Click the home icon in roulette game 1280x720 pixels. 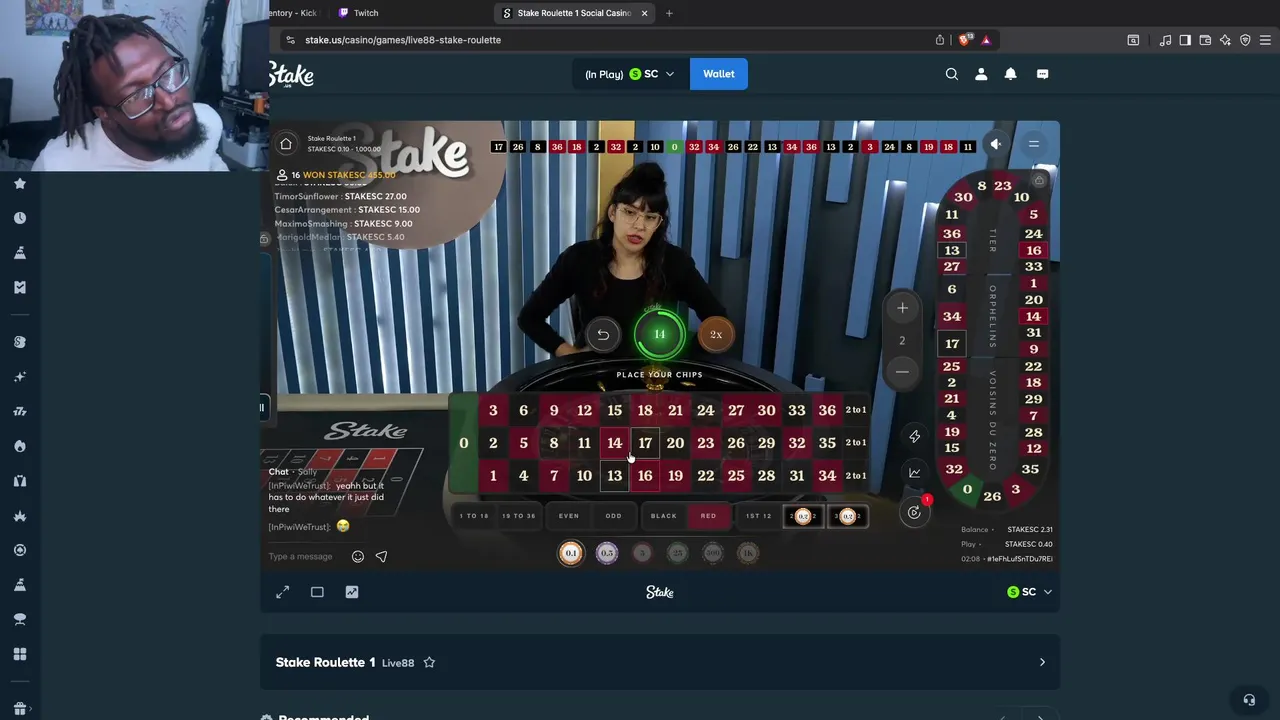[x=286, y=144]
